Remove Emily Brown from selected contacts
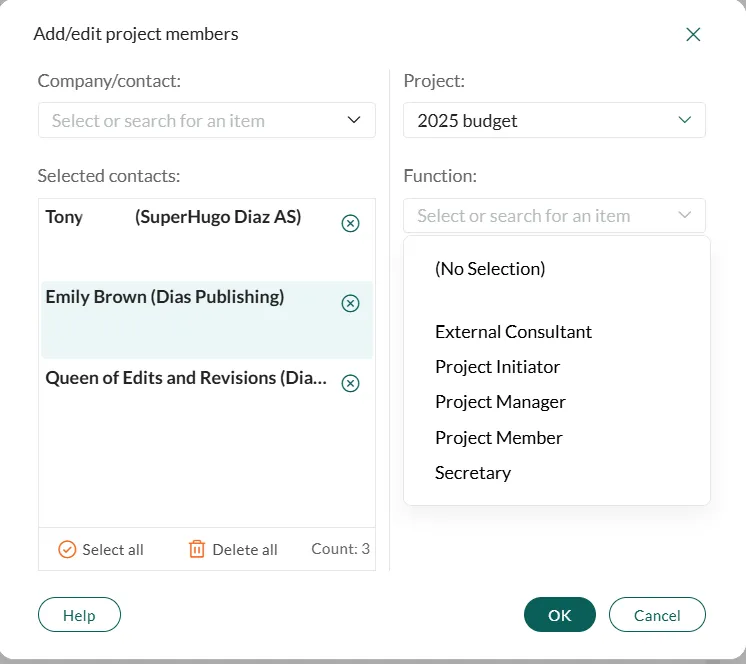Screen dimensions: 746x664 pyautogui.click(x=350, y=303)
